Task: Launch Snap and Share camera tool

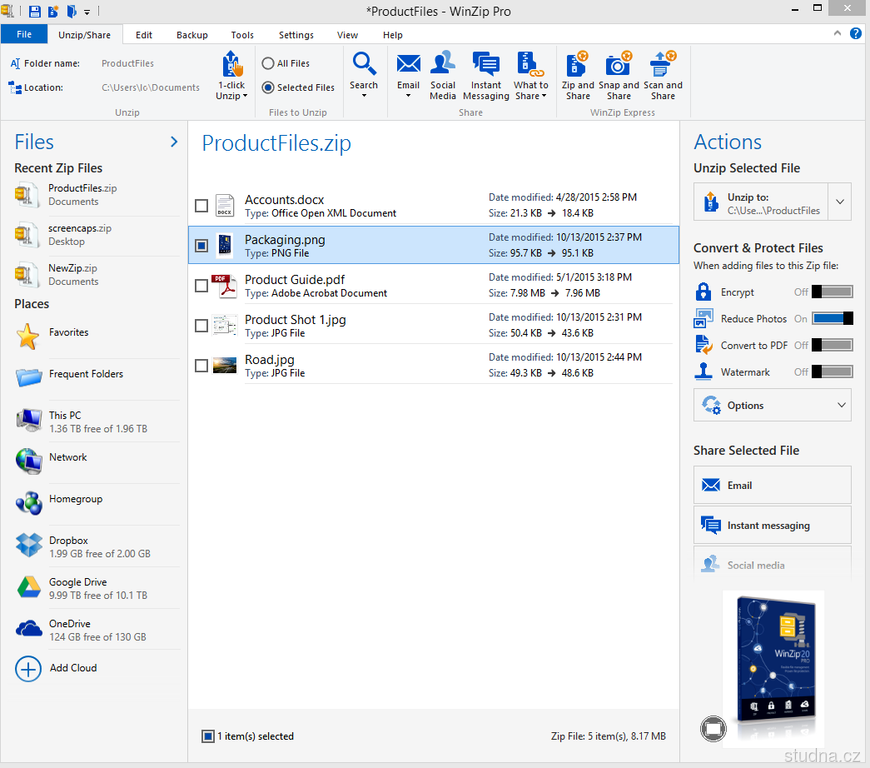Action: pyautogui.click(x=619, y=64)
